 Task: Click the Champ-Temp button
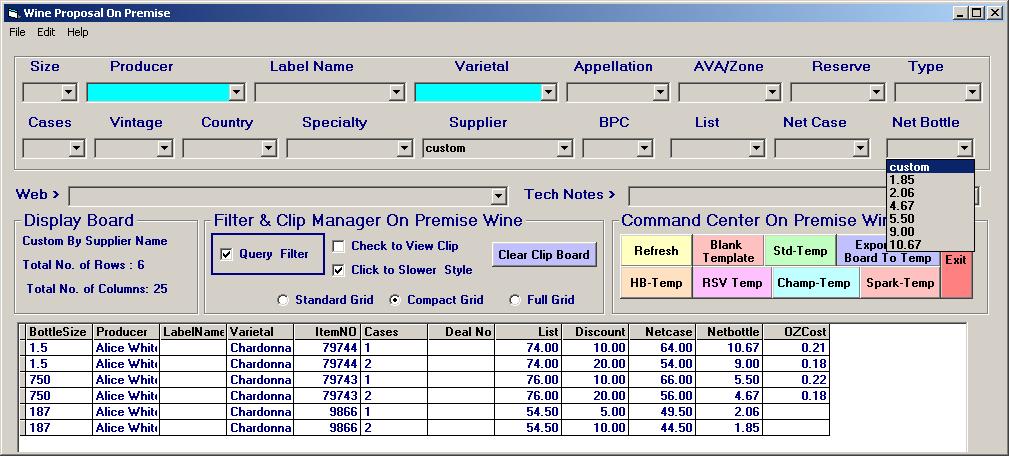[x=815, y=283]
